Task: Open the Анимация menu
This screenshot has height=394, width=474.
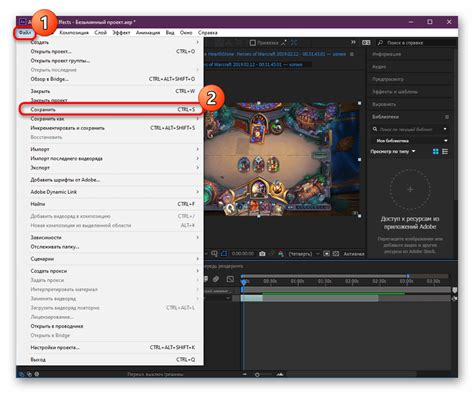Action: pyautogui.click(x=148, y=33)
